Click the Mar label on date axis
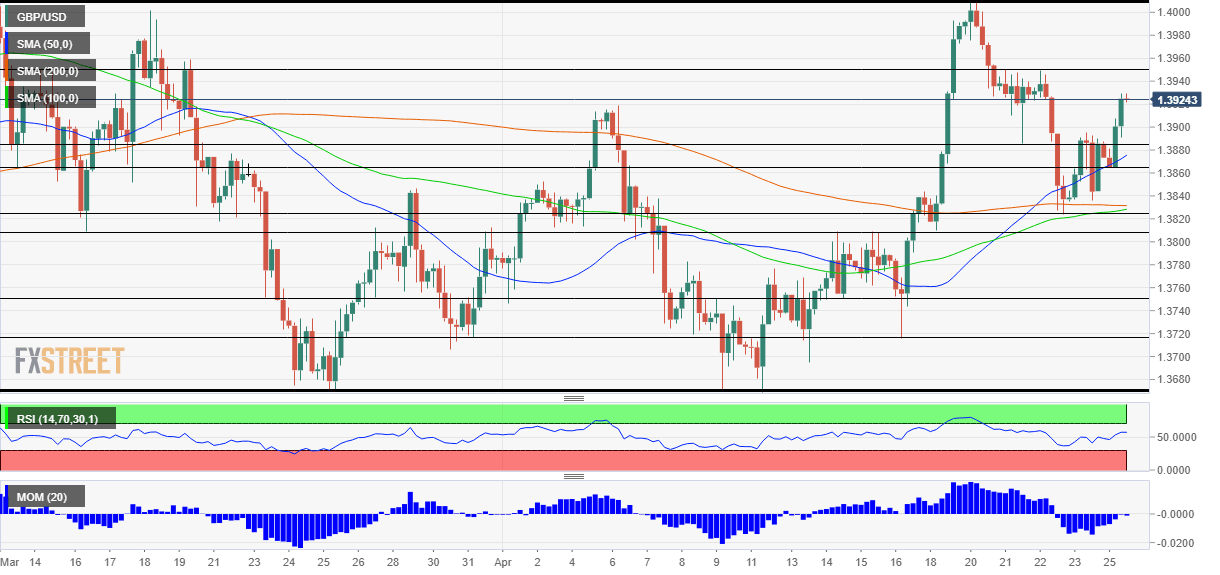The height and width of the screenshot is (575, 1220). coord(11,564)
